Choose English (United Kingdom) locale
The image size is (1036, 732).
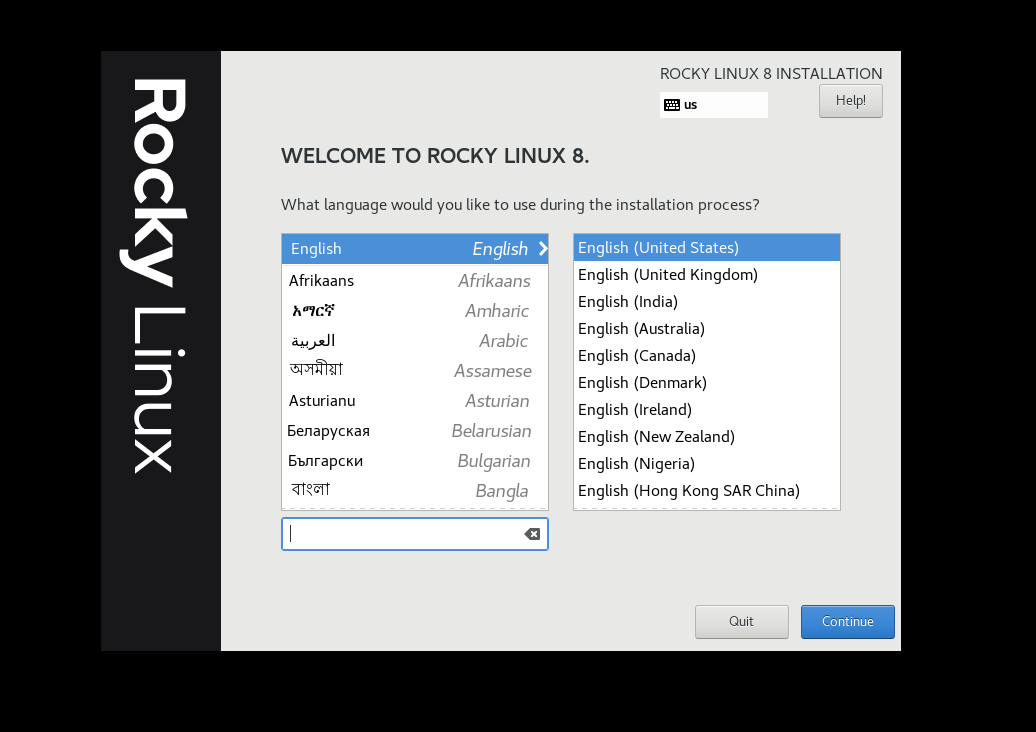tap(707, 275)
